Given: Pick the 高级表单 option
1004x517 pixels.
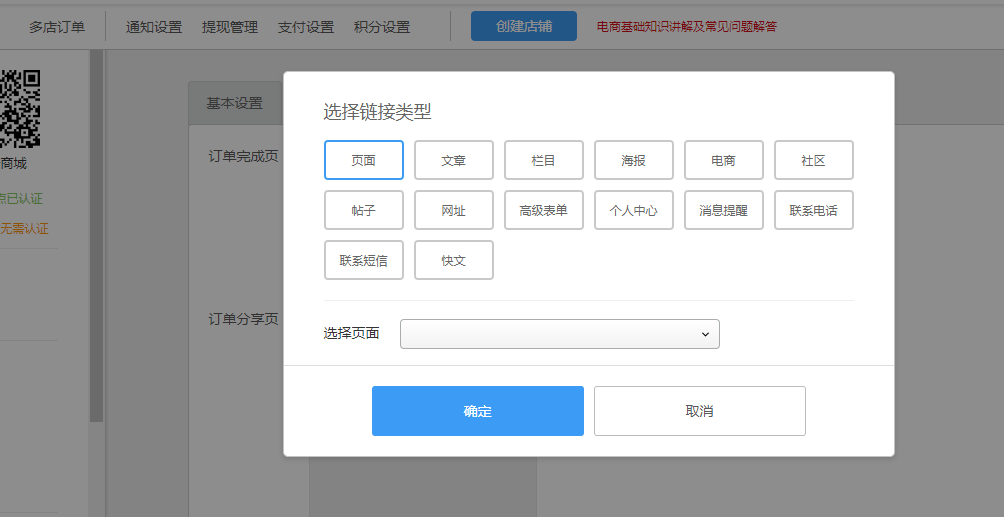Looking at the screenshot, I should 544,210.
